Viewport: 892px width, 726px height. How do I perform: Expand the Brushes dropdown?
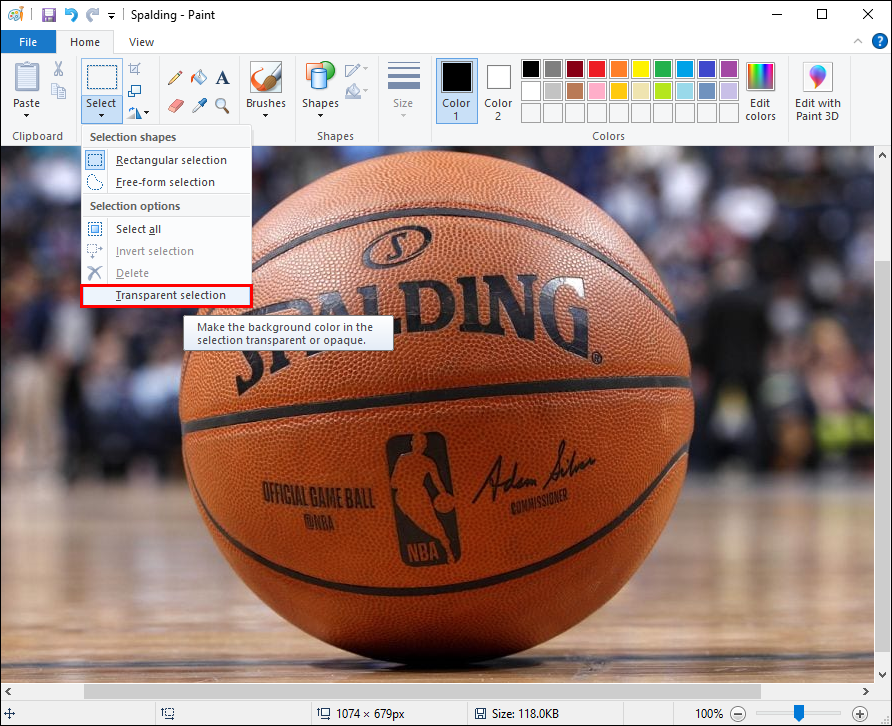coord(265,115)
